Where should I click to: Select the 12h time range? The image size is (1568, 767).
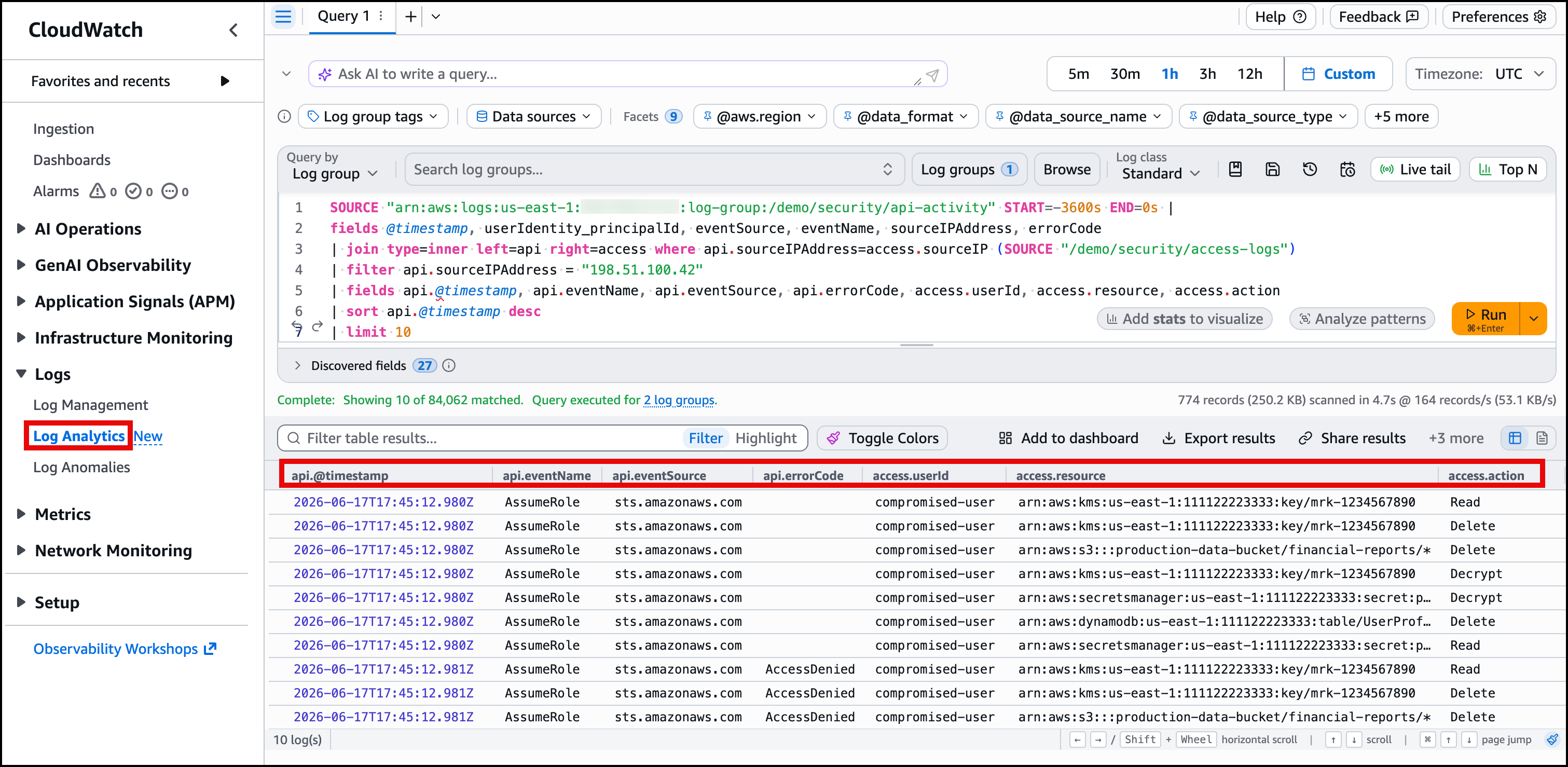(1249, 74)
